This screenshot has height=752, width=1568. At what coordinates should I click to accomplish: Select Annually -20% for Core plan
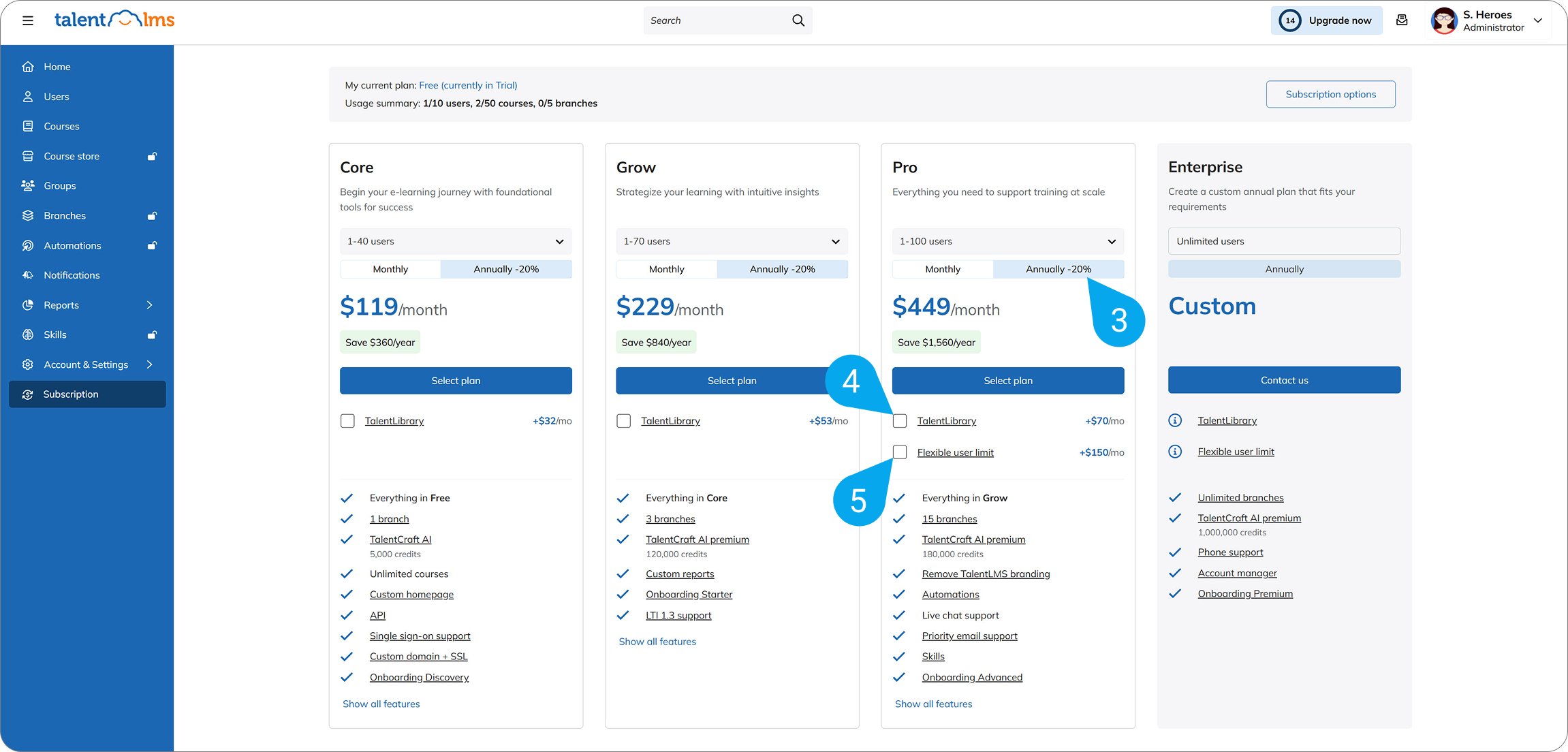pyautogui.click(x=506, y=269)
